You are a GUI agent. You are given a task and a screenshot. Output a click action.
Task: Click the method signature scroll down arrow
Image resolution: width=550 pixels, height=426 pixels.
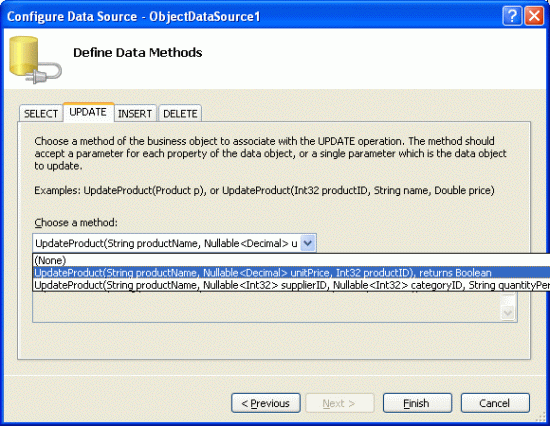point(508,312)
